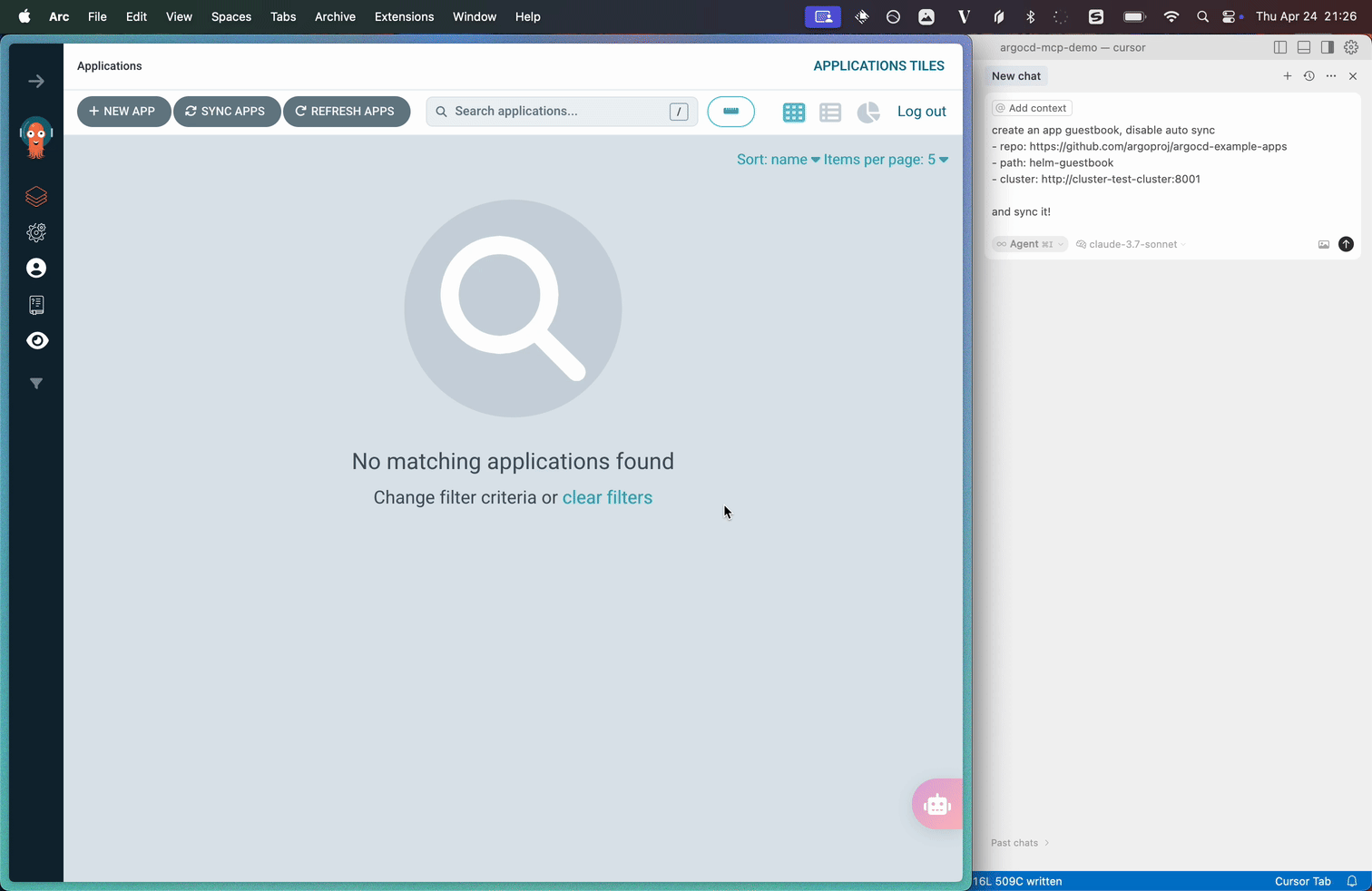The width and height of the screenshot is (1372, 891).
Task: Send the chat message with arrow button
Action: (x=1346, y=244)
